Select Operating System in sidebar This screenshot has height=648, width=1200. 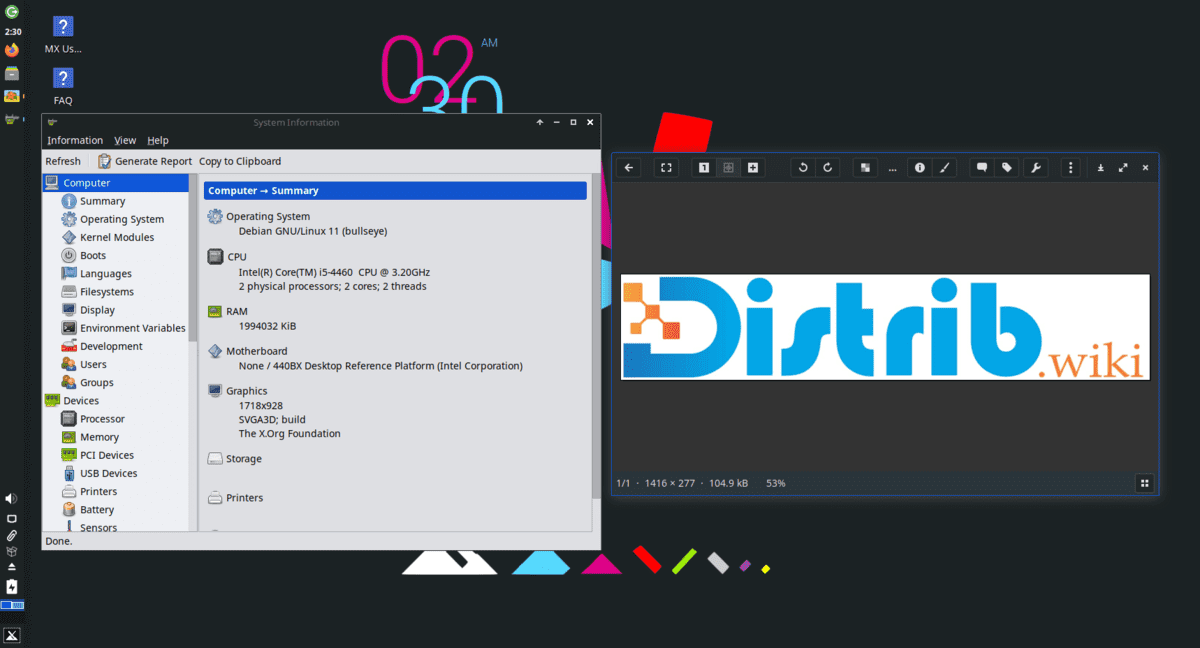(x=122, y=219)
